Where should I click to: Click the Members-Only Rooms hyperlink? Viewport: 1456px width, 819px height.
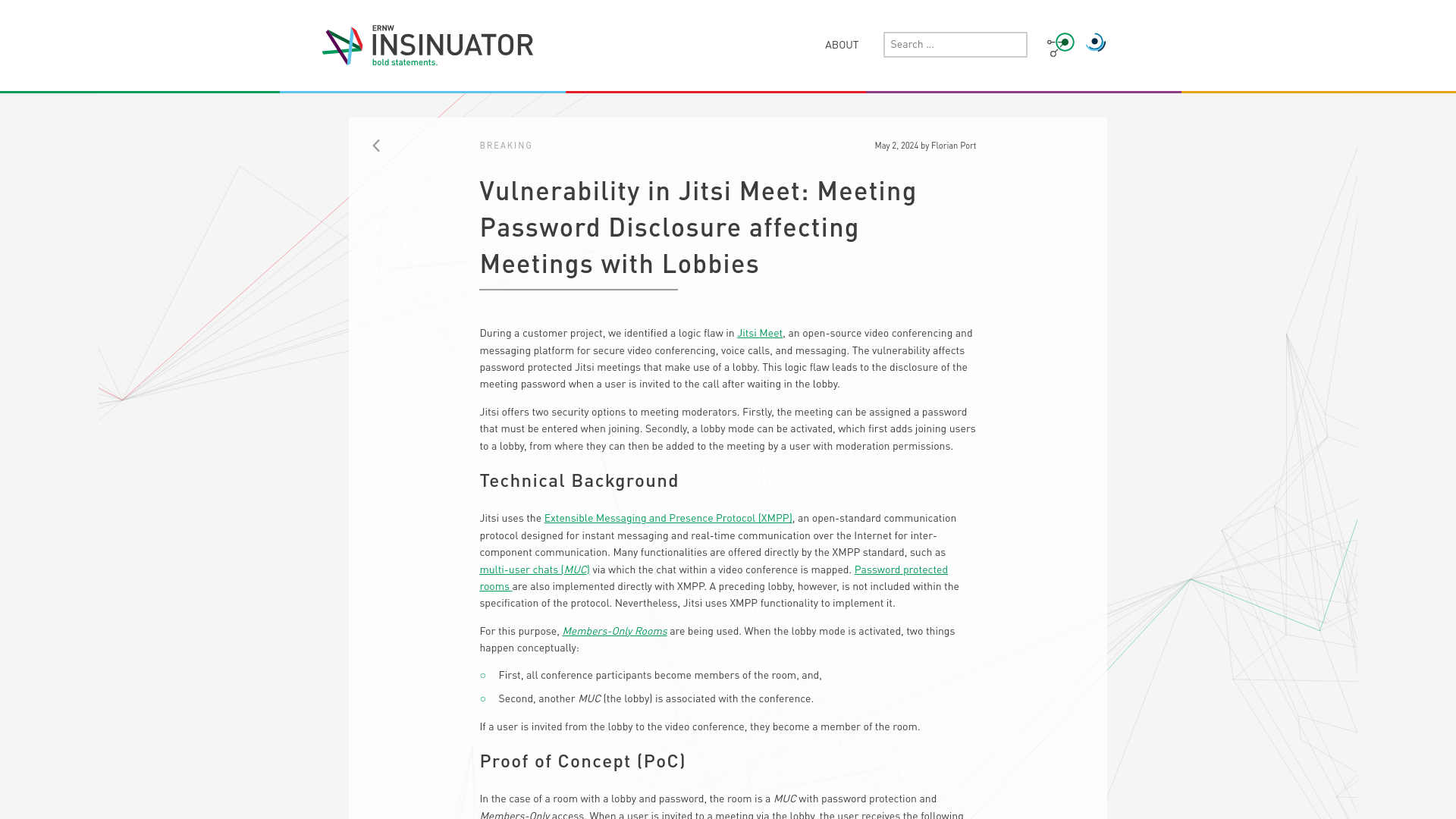pyautogui.click(x=614, y=631)
